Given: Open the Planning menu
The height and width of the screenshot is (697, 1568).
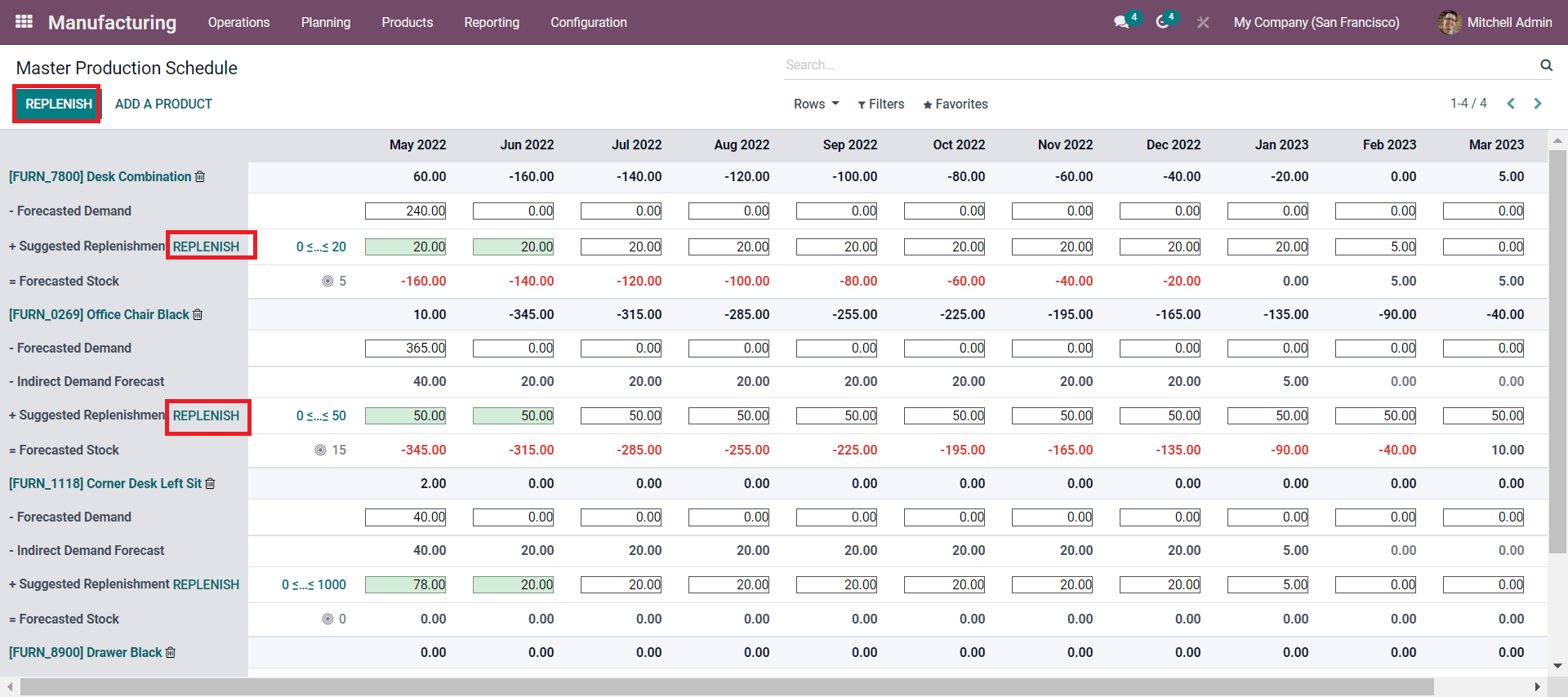Looking at the screenshot, I should coord(325,23).
